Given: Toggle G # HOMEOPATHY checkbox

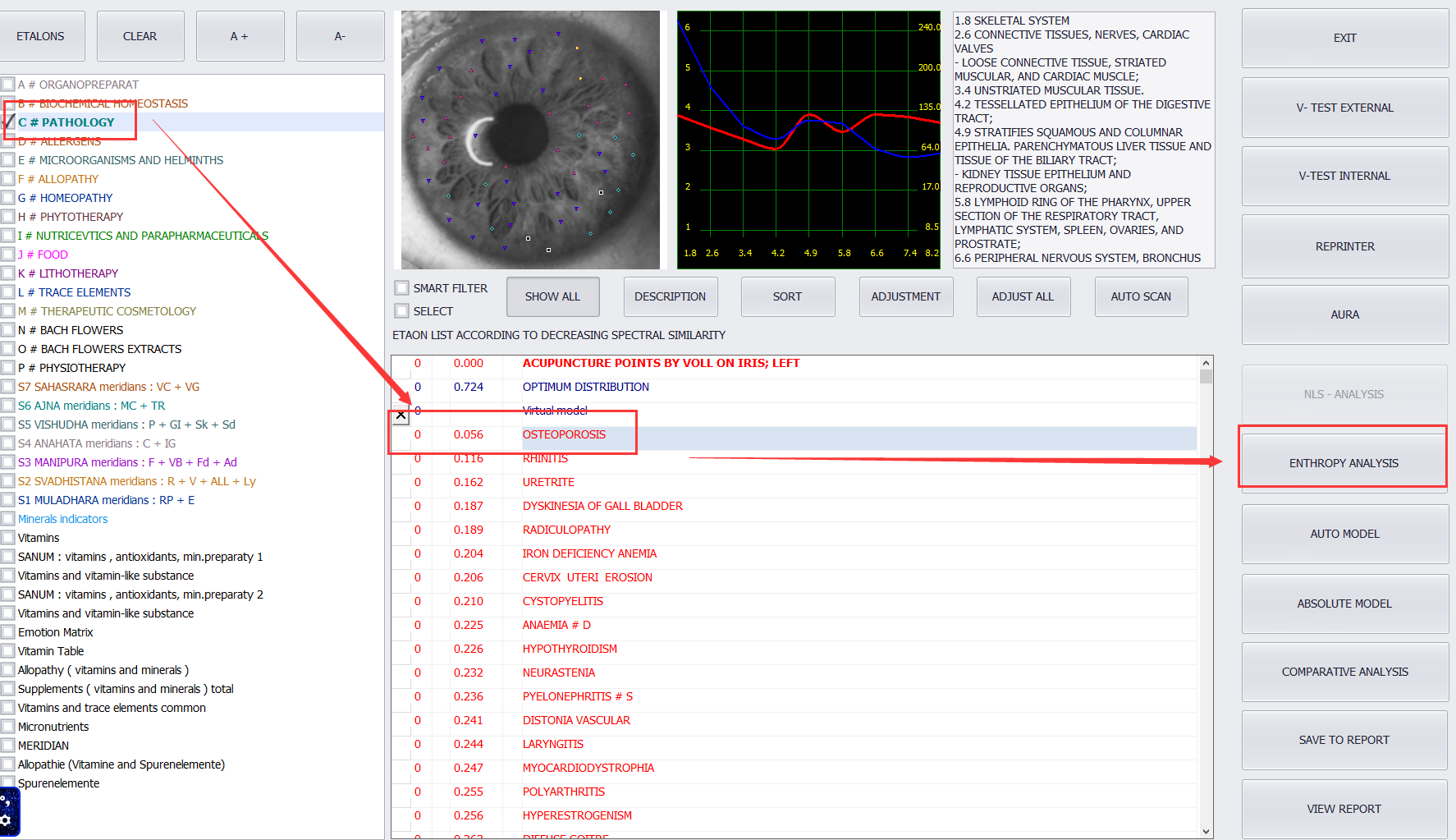Looking at the screenshot, I should point(8,198).
